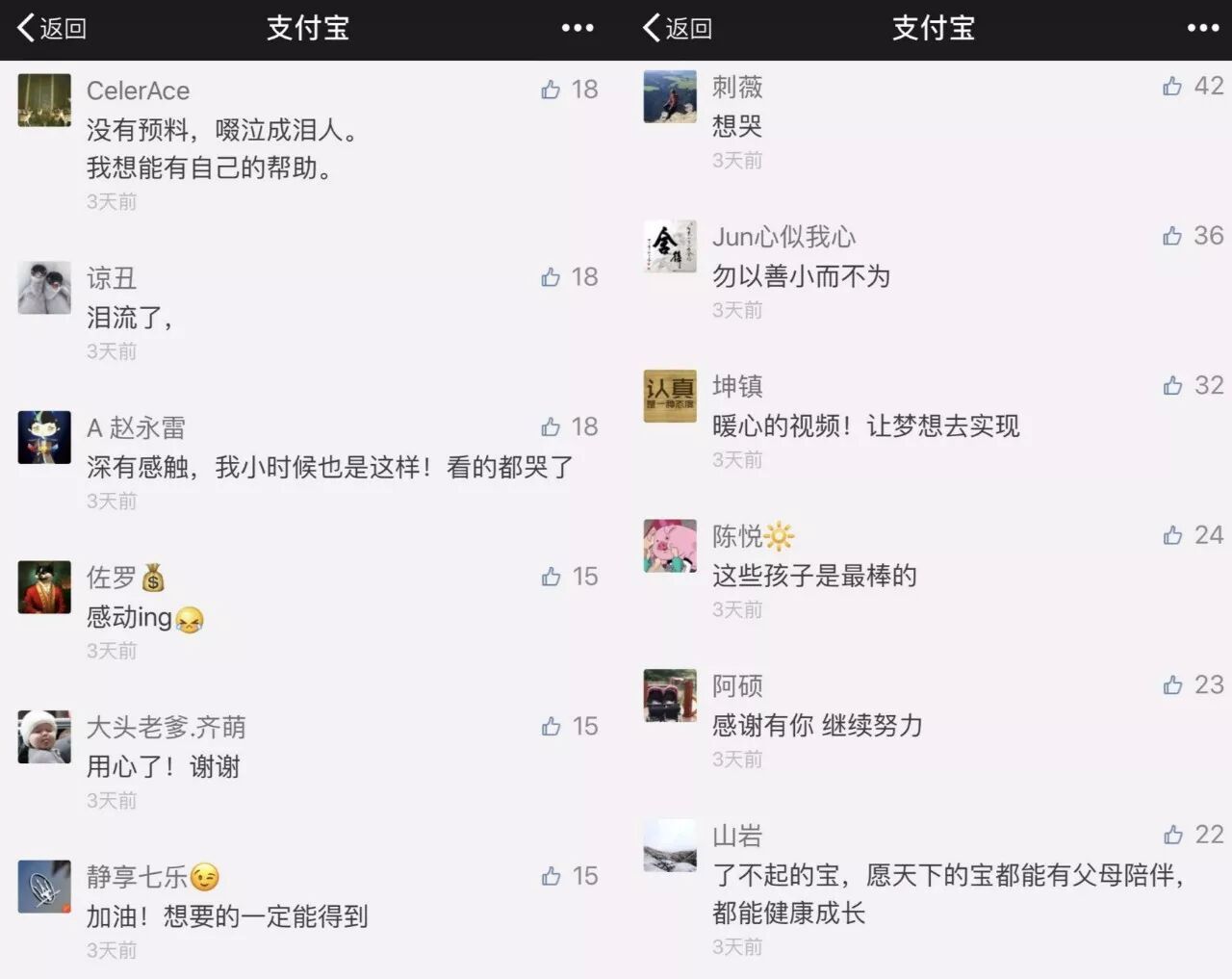Tap thumbs-up on 谅丑's comment

pos(551,277)
